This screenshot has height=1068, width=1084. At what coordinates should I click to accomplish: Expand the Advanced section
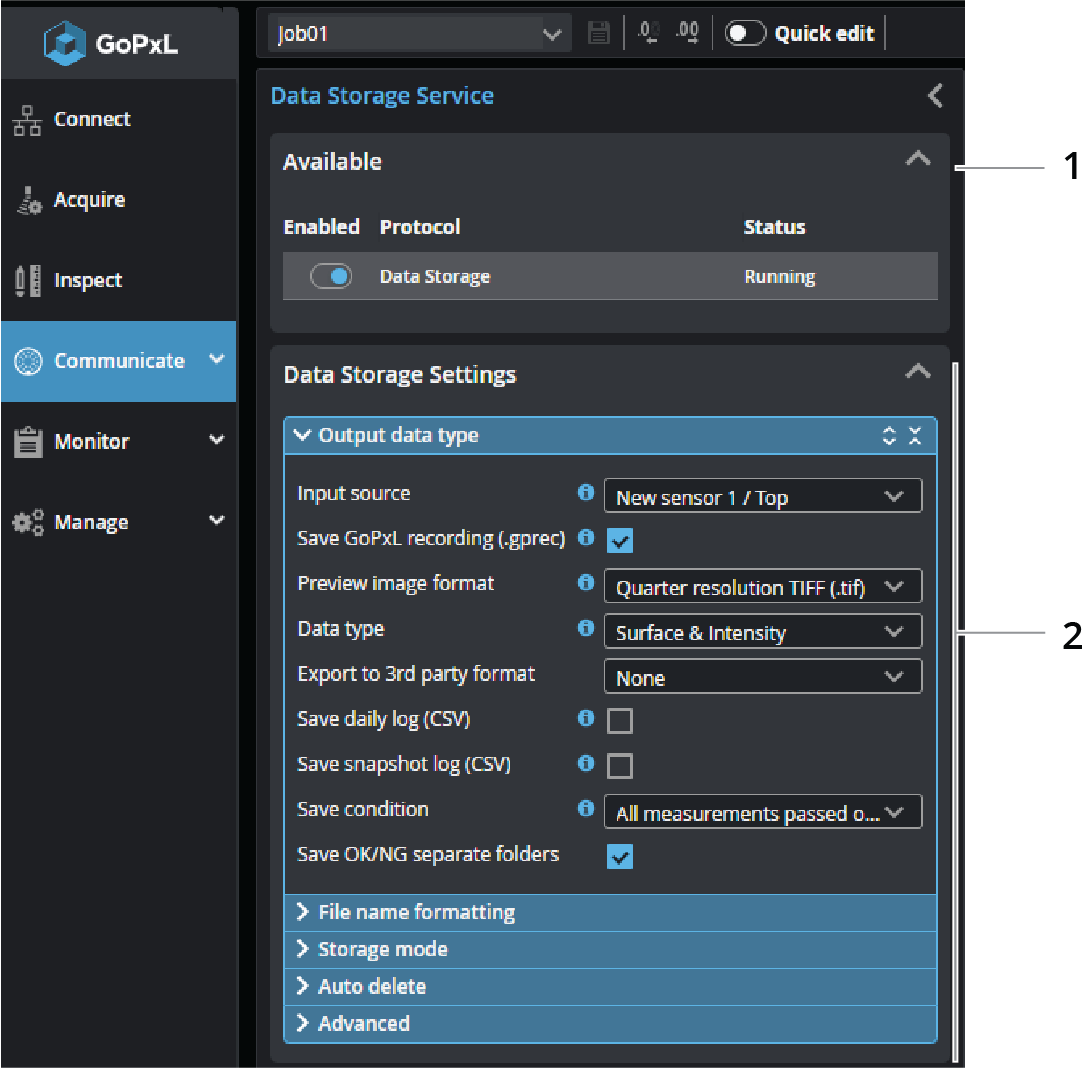point(363,1023)
